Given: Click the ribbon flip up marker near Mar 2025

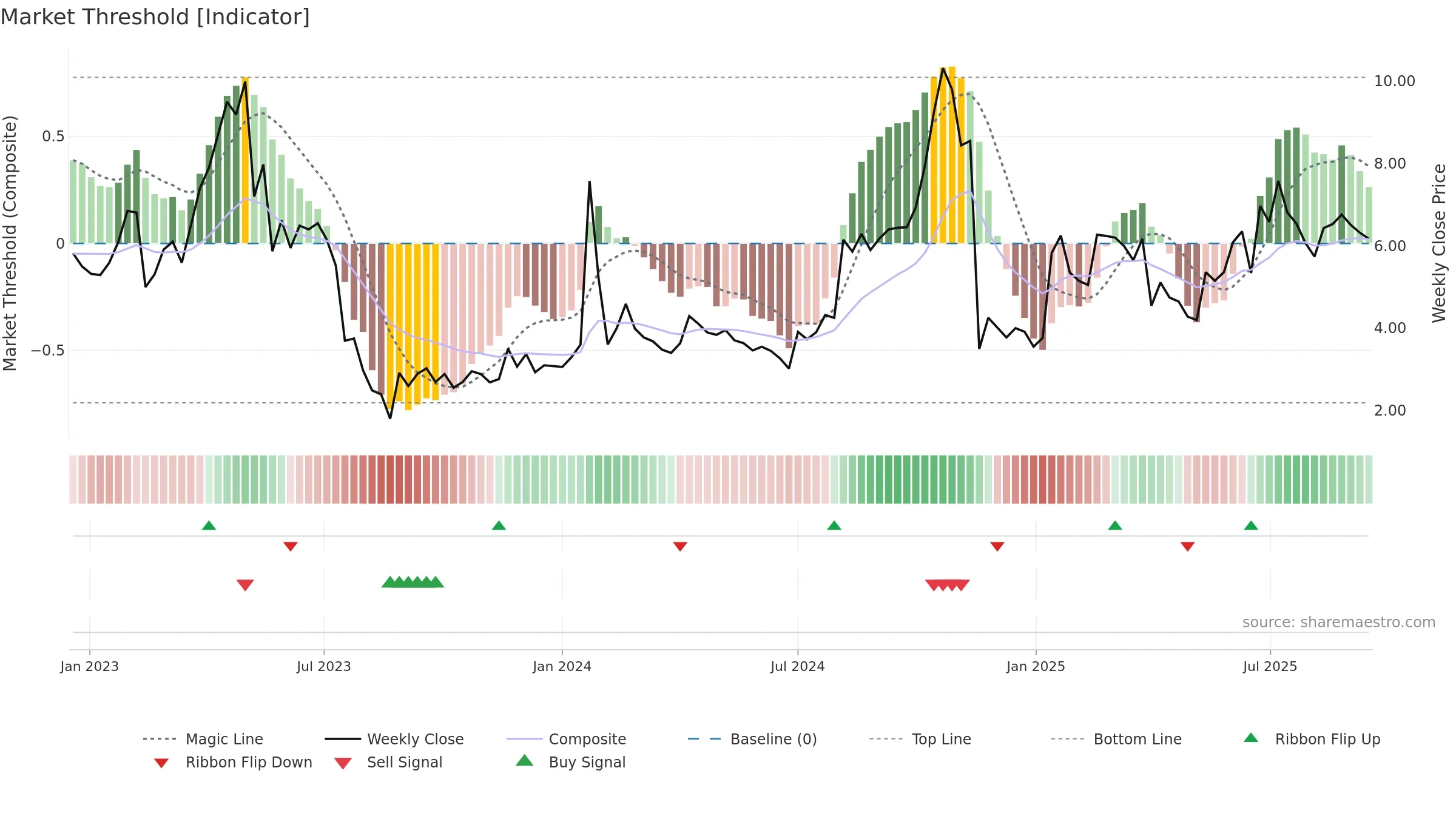Looking at the screenshot, I should pyautogui.click(x=1115, y=525).
